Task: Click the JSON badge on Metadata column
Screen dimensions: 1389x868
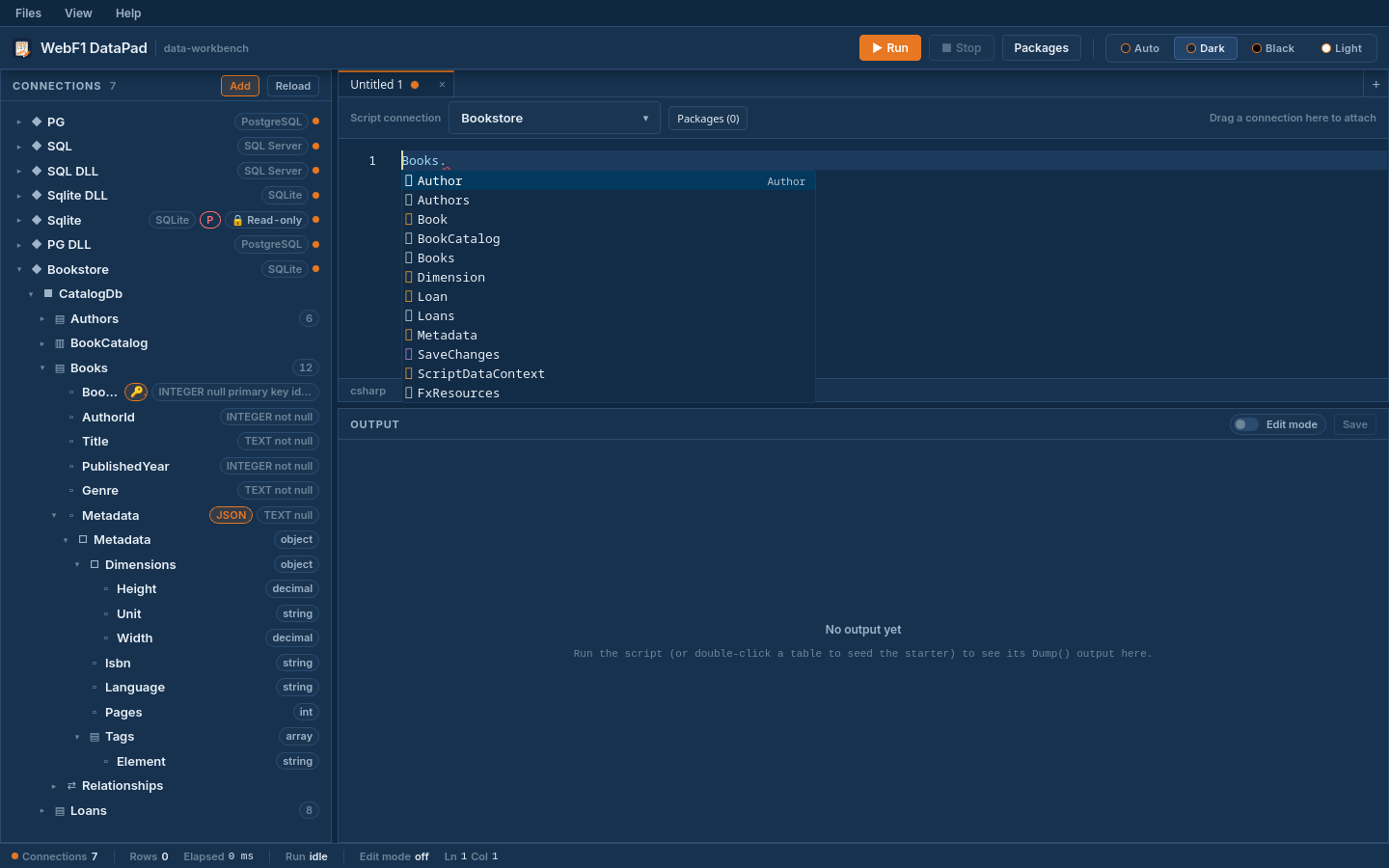Action: (x=231, y=515)
